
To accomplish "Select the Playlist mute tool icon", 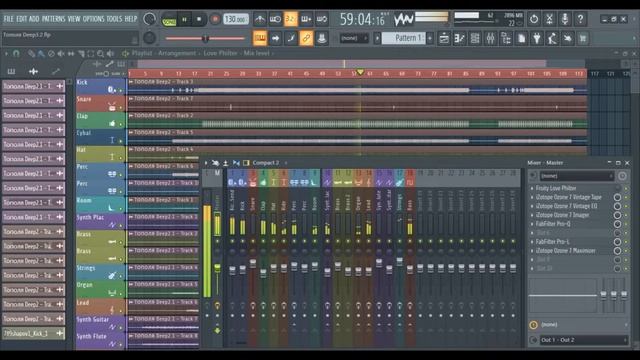I will [x=61, y=53].
